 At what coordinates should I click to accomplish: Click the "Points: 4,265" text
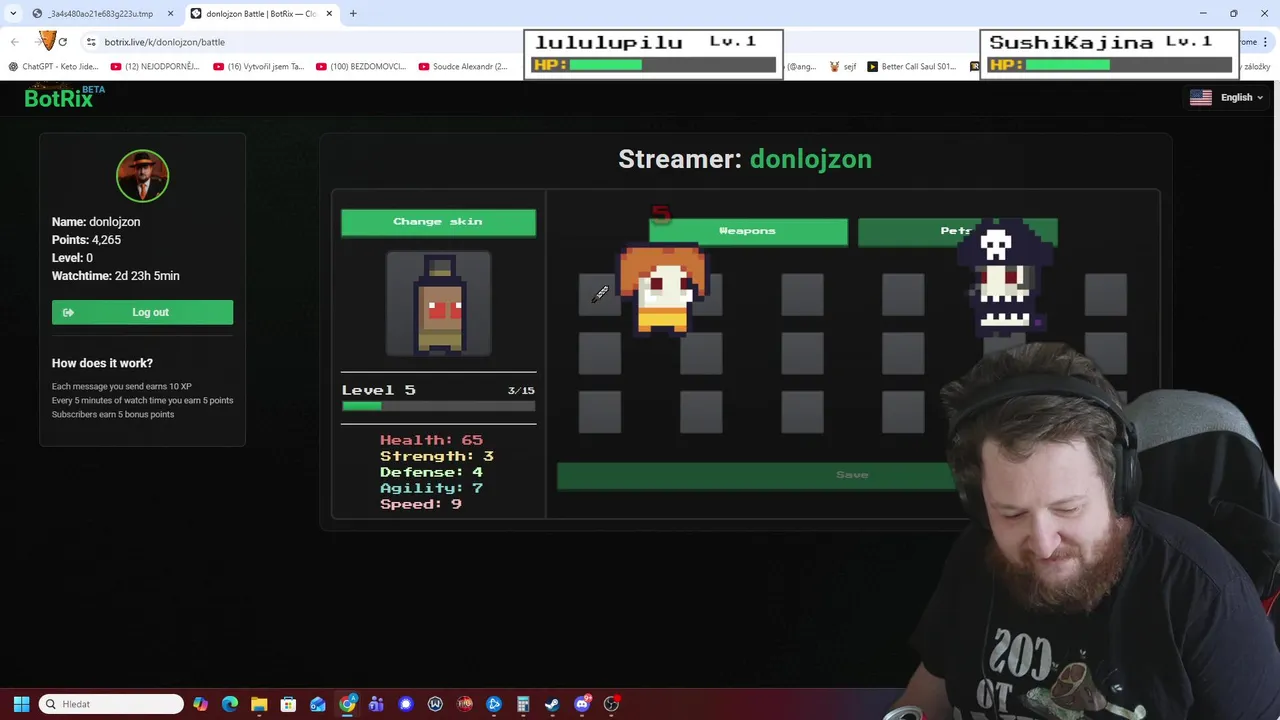click(86, 240)
